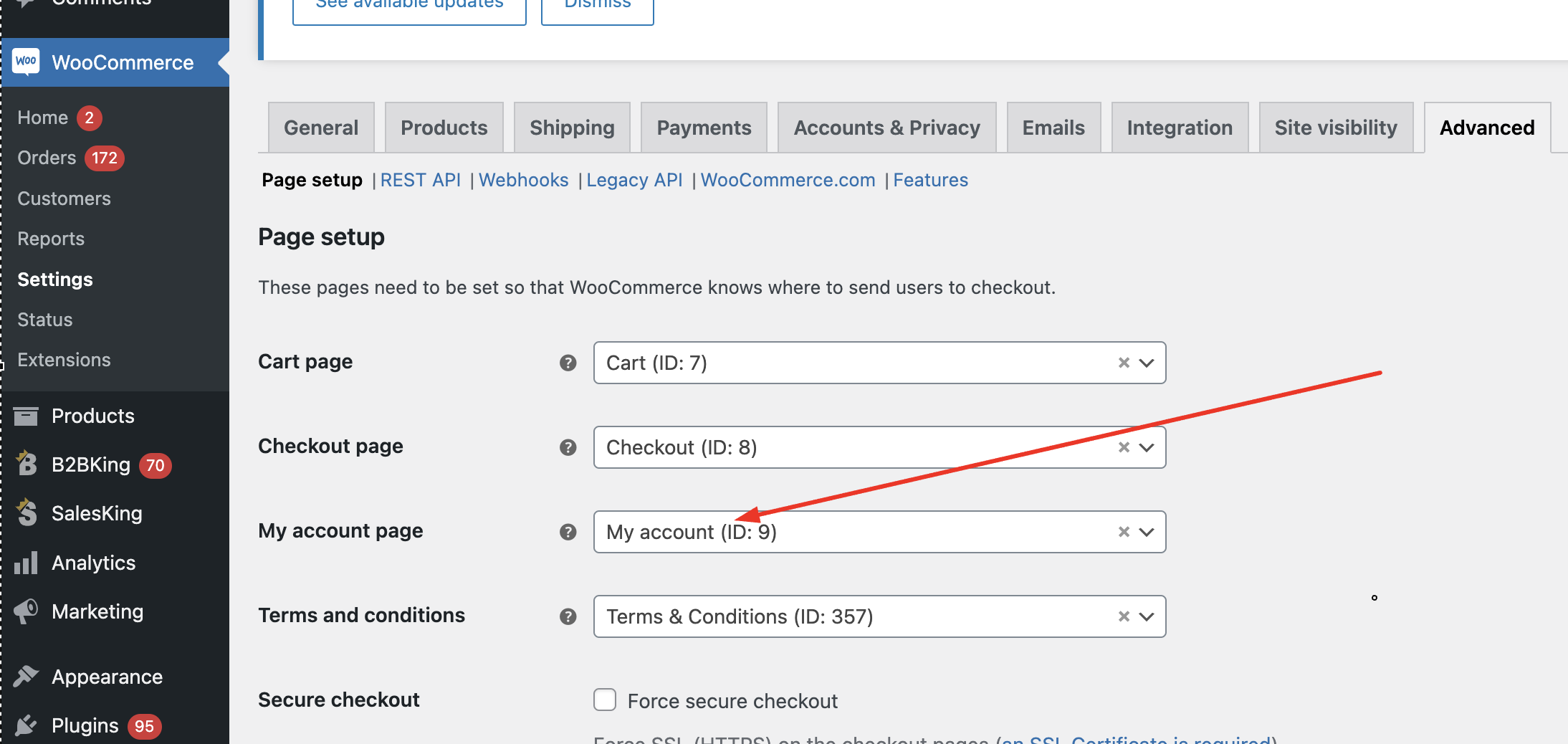1568x744 pixels.
Task: Click the Appearance paintbrush icon
Action: pos(26,676)
